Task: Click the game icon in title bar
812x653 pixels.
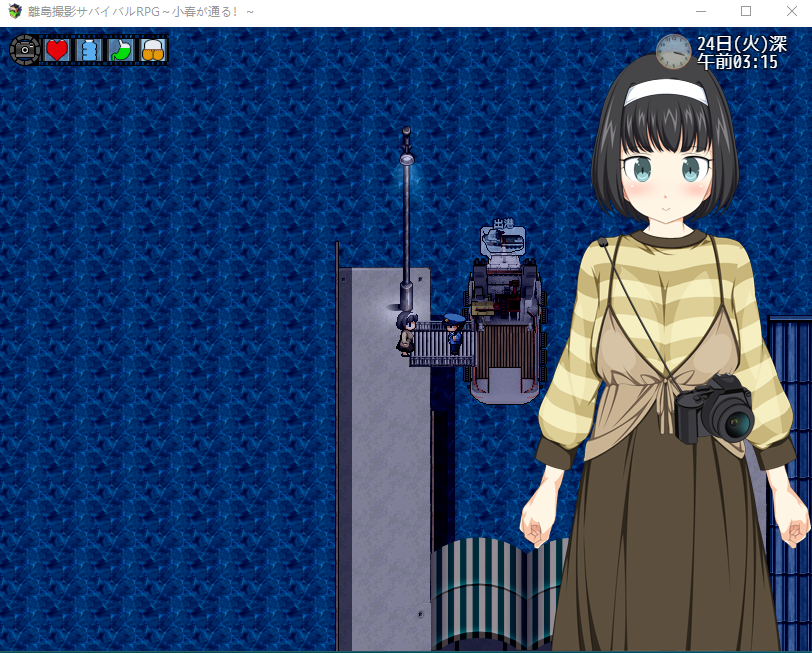Action: [x=15, y=11]
